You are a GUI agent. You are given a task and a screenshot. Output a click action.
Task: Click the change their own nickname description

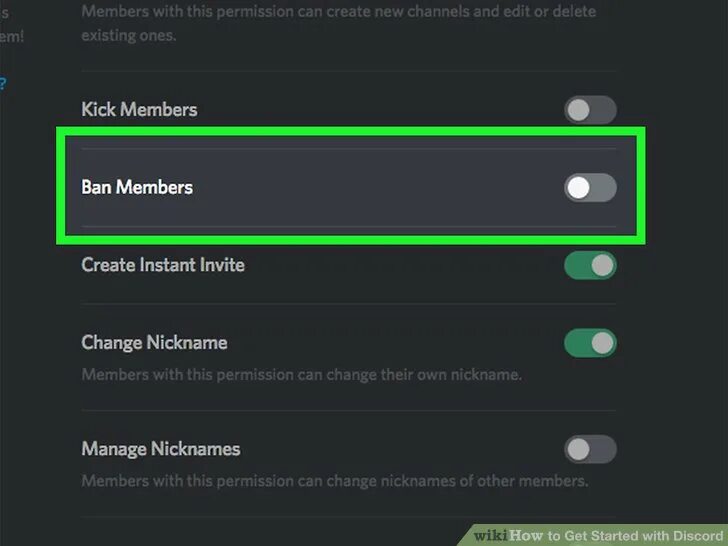302,374
